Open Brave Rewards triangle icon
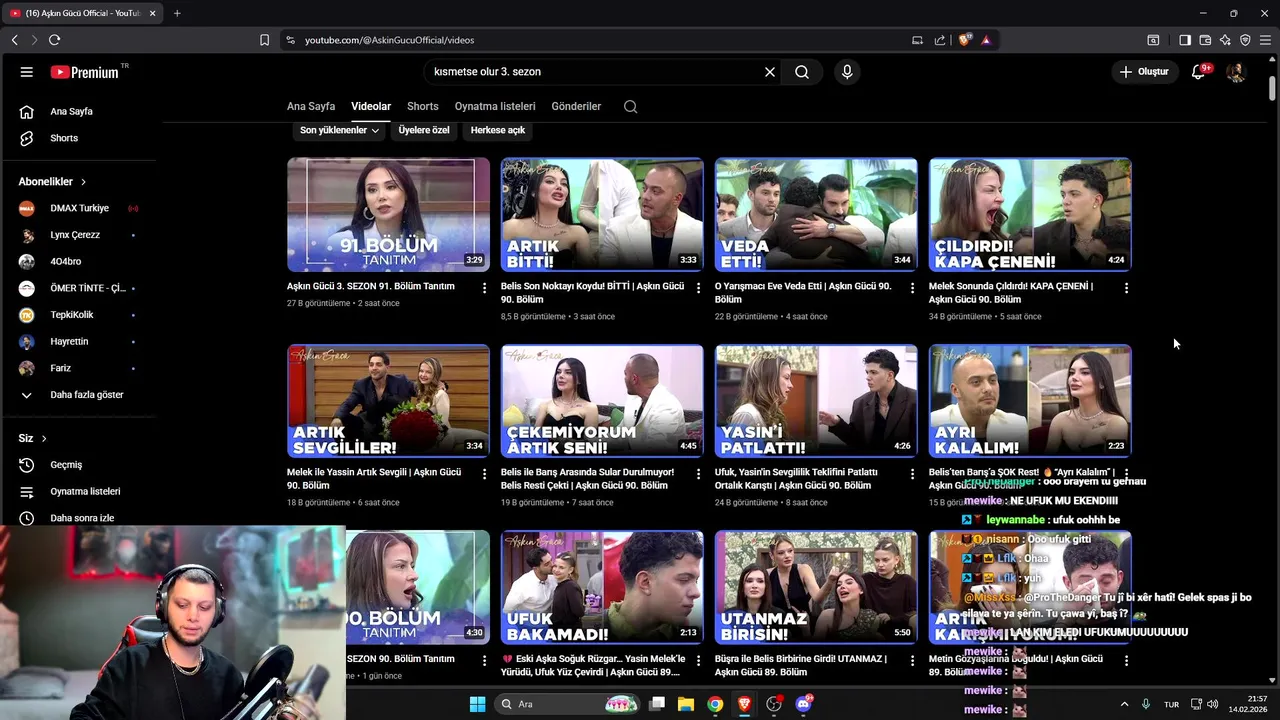 [x=986, y=40]
